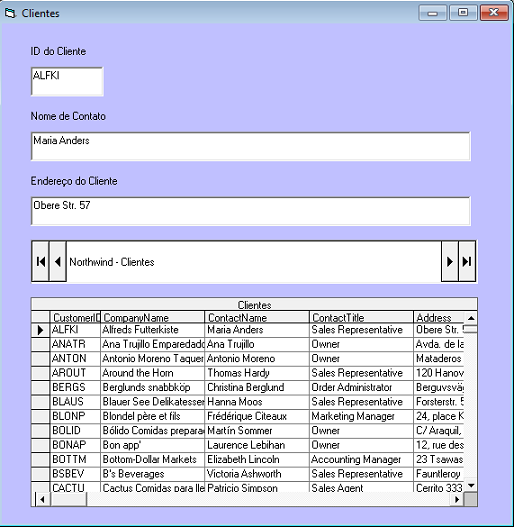514x527 pixels.
Task: Click company Bon app' cell
Action: point(152,445)
